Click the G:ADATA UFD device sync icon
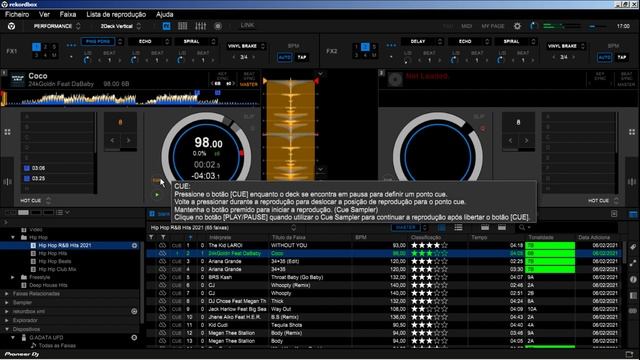 point(134,338)
